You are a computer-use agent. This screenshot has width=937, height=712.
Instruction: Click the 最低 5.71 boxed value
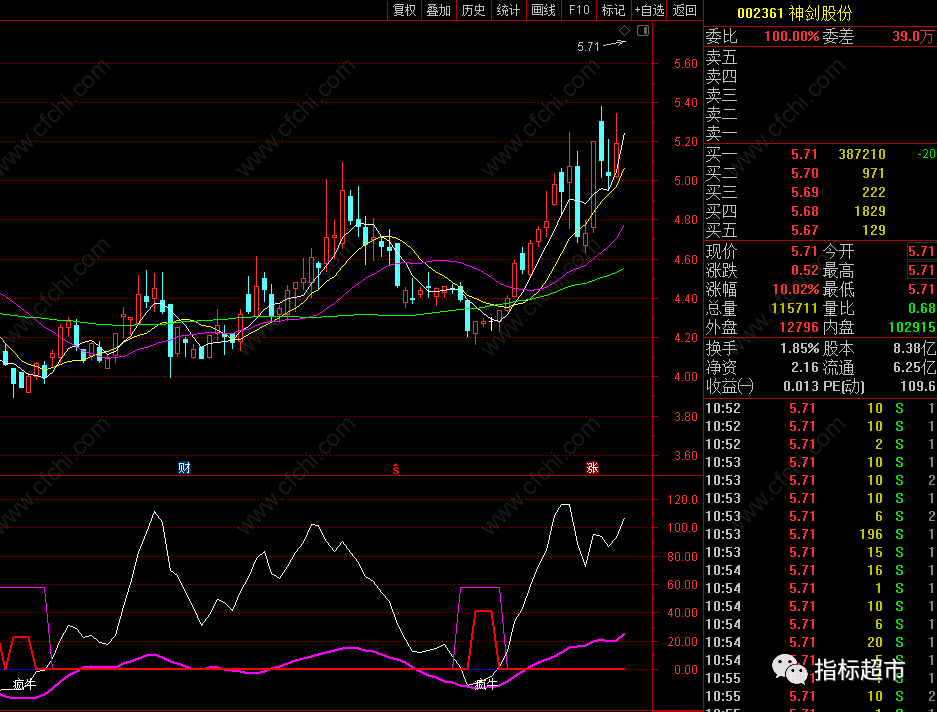coord(921,289)
